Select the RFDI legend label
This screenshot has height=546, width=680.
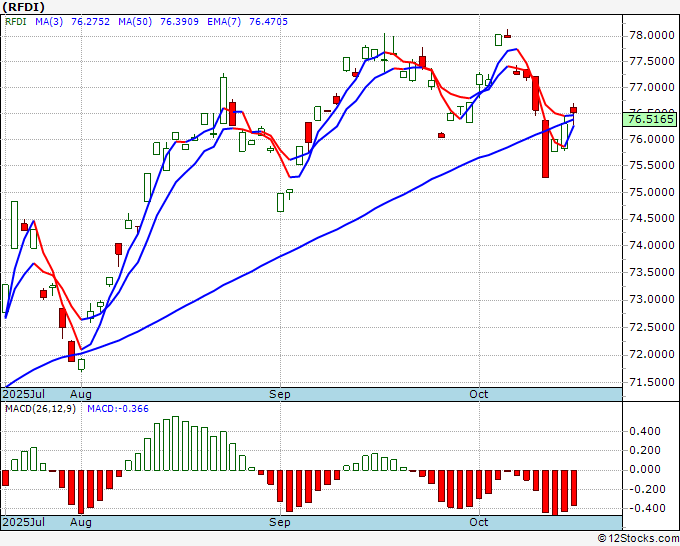click(16, 21)
